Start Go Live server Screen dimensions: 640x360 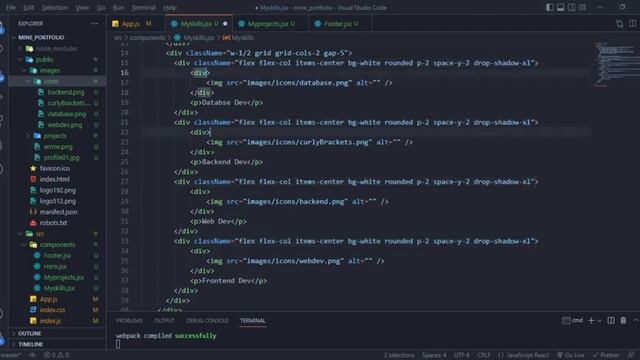571,355
